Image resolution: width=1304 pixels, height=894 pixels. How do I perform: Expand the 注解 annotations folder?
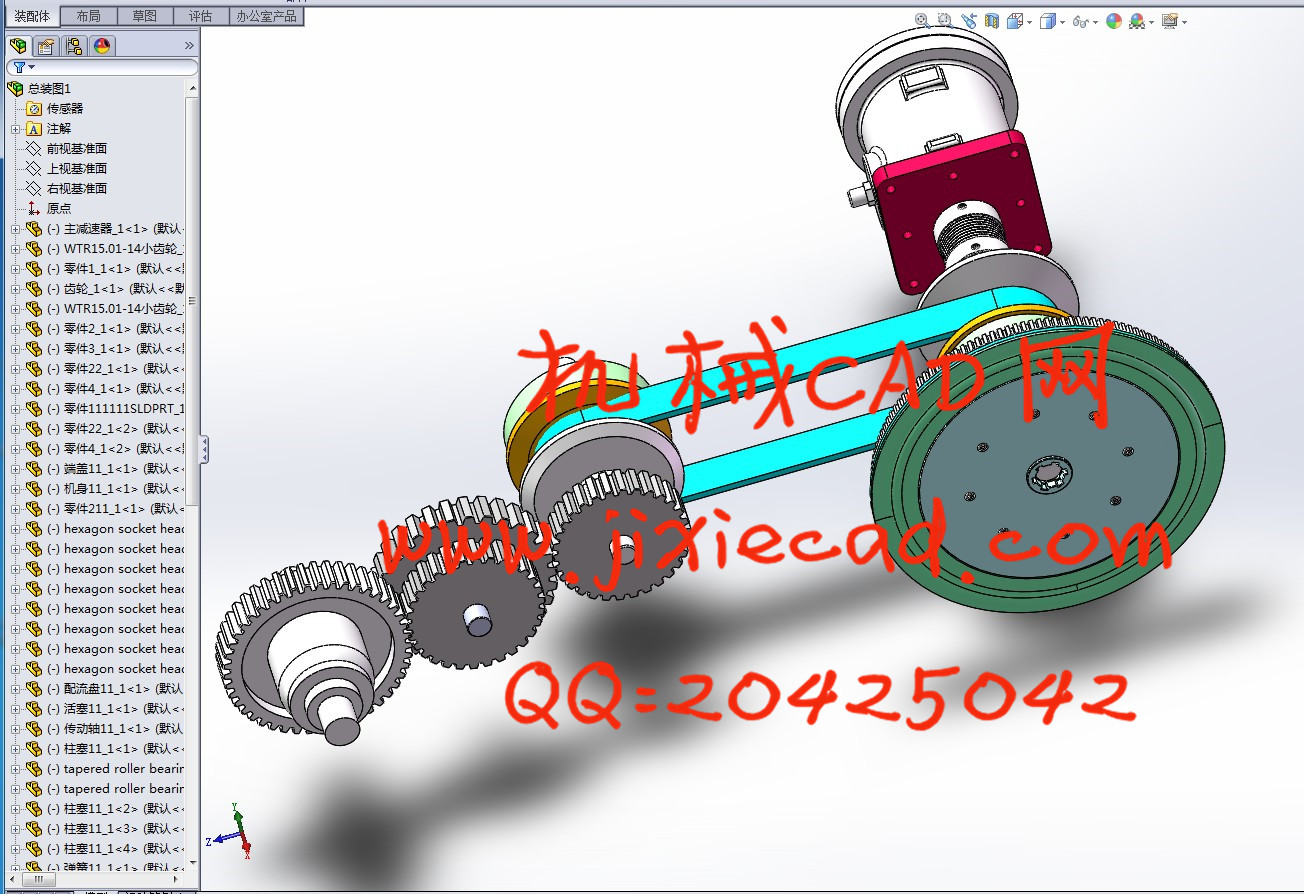[x=15, y=129]
